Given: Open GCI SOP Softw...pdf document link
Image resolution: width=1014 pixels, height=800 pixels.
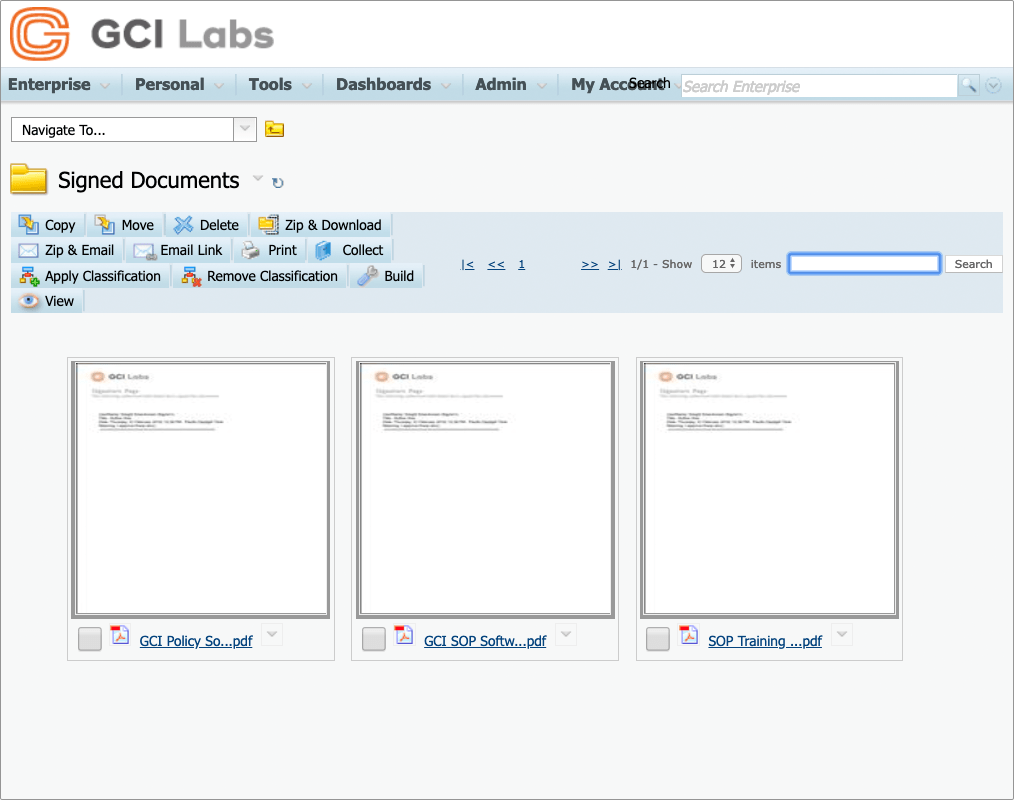Looking at the screenshot, I should (x=485, y=641).
